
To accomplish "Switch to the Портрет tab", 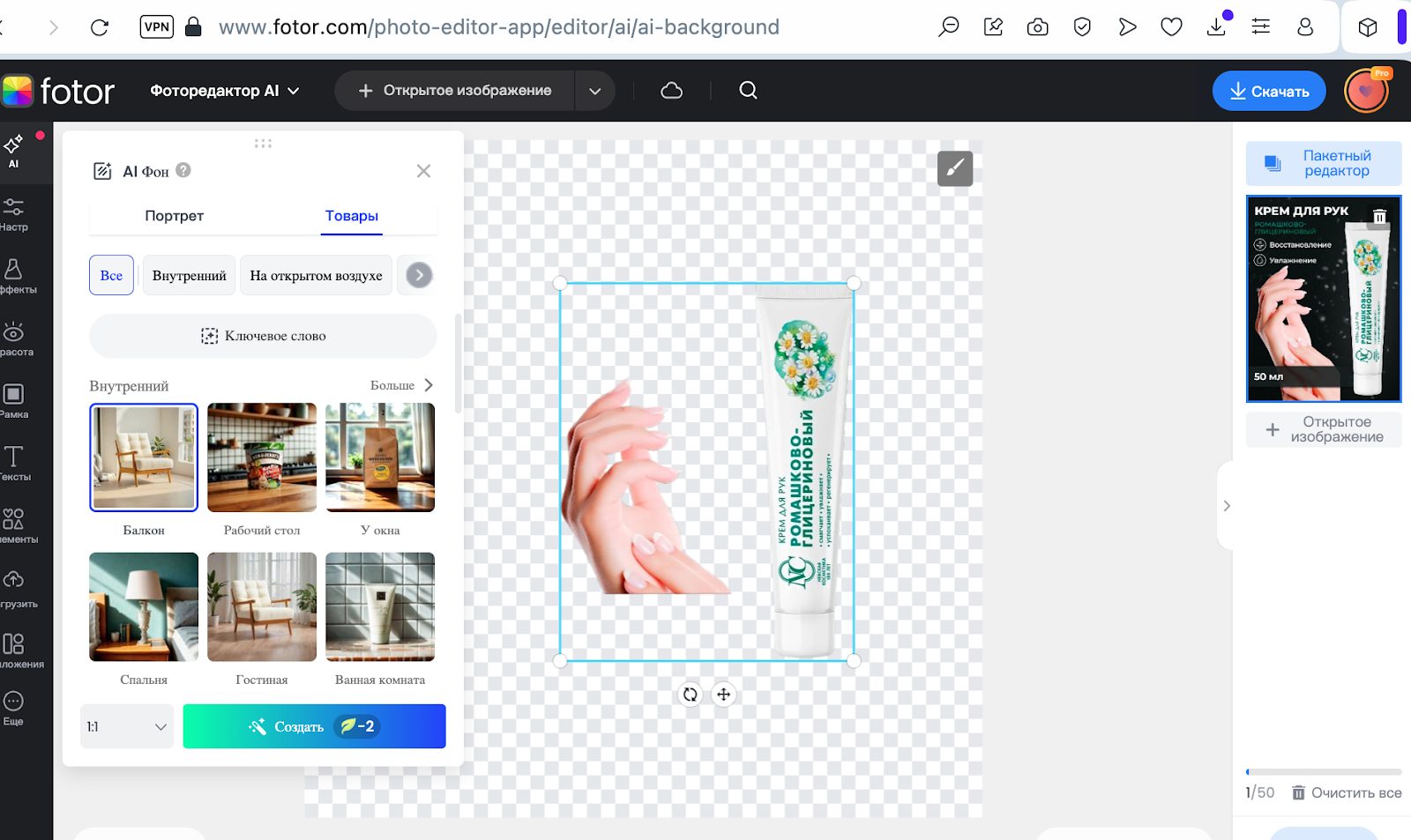I will 174,216.
